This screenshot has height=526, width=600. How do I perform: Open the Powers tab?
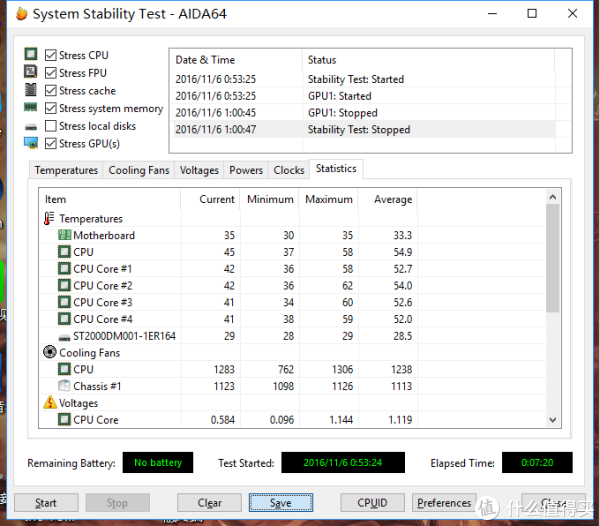click(x=246, y=170)
